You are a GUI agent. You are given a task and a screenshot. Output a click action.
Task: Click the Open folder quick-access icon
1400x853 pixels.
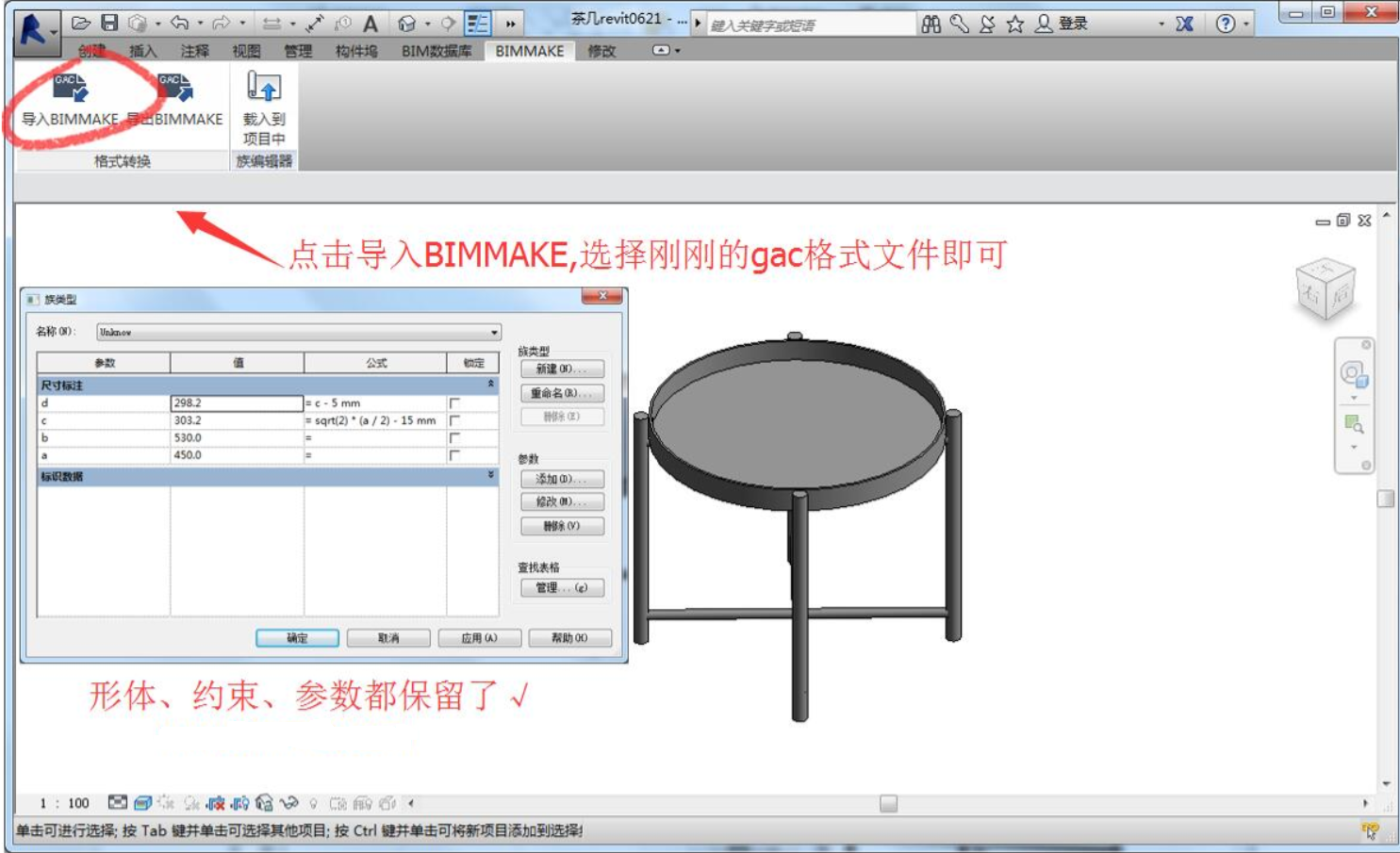(x=81, y=24)
